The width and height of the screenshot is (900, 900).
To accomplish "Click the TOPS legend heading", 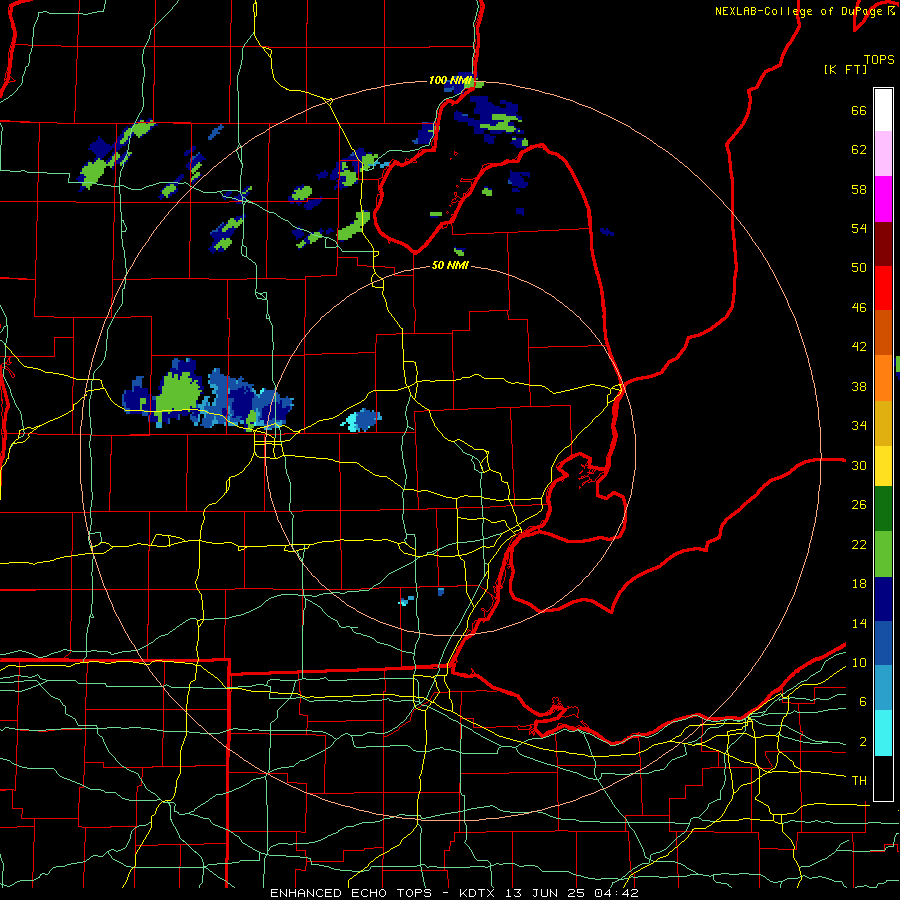I will click(879, 60).
